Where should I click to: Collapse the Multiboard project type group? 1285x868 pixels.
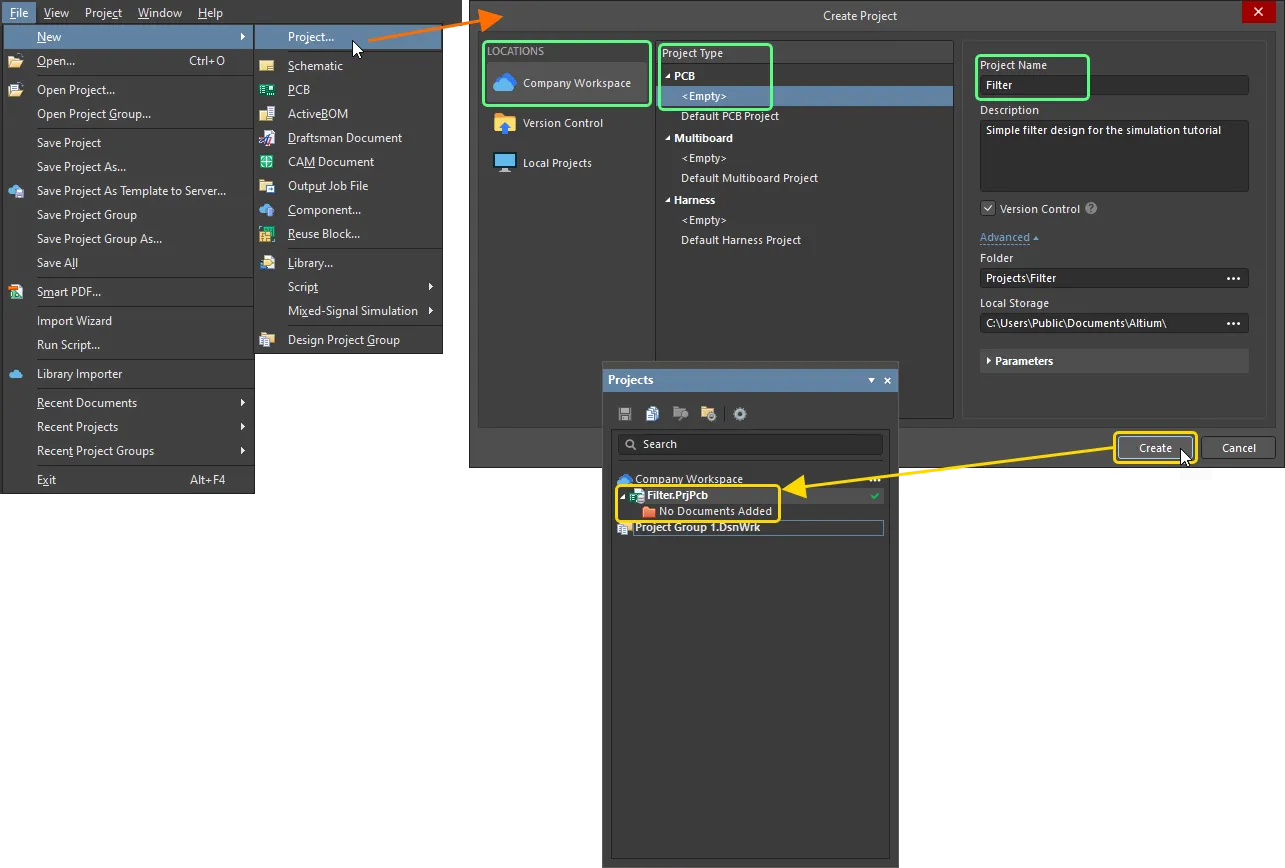tap(667, 138)
